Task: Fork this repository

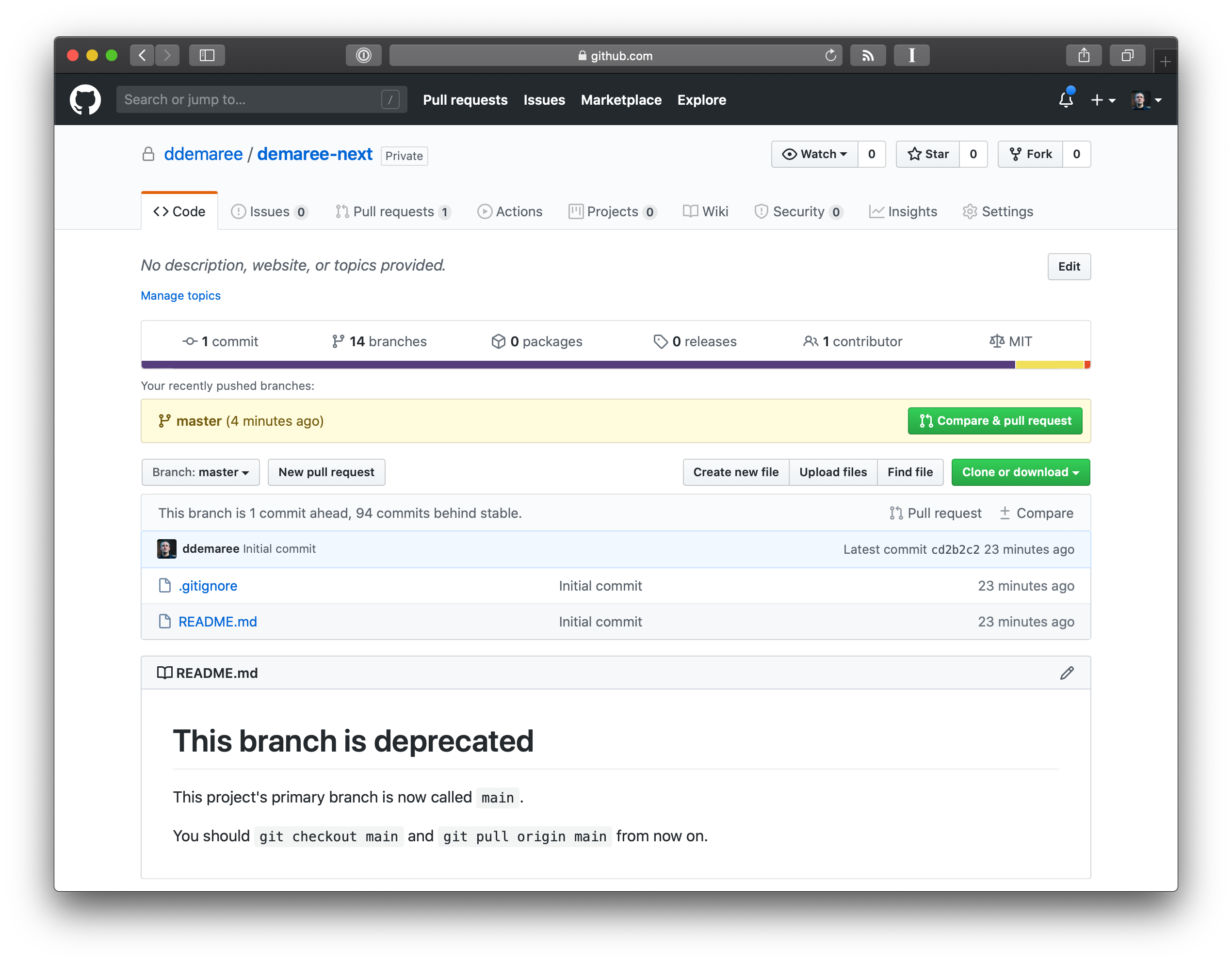Action: 1031,154
